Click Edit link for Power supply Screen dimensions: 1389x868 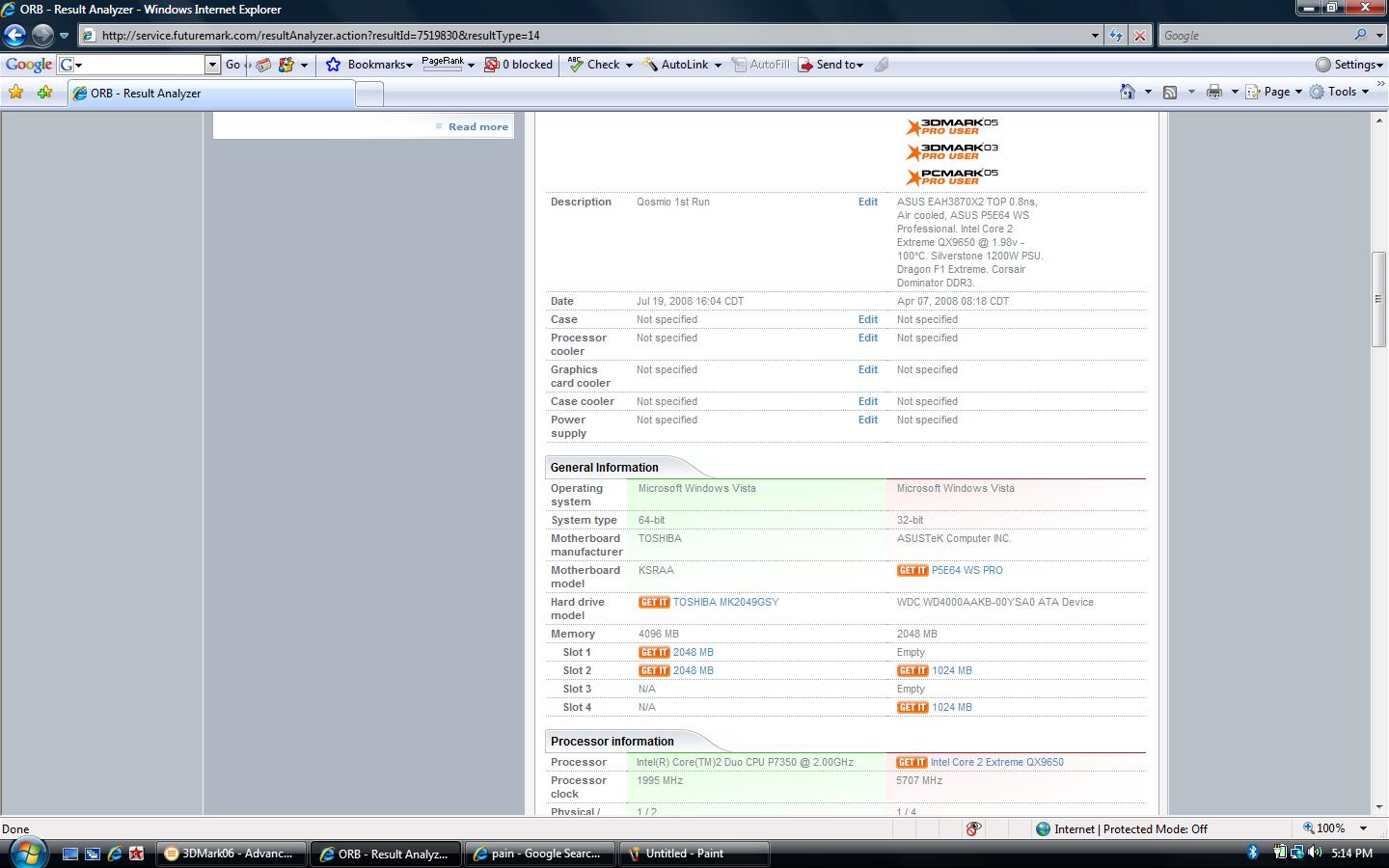point(868,420)
